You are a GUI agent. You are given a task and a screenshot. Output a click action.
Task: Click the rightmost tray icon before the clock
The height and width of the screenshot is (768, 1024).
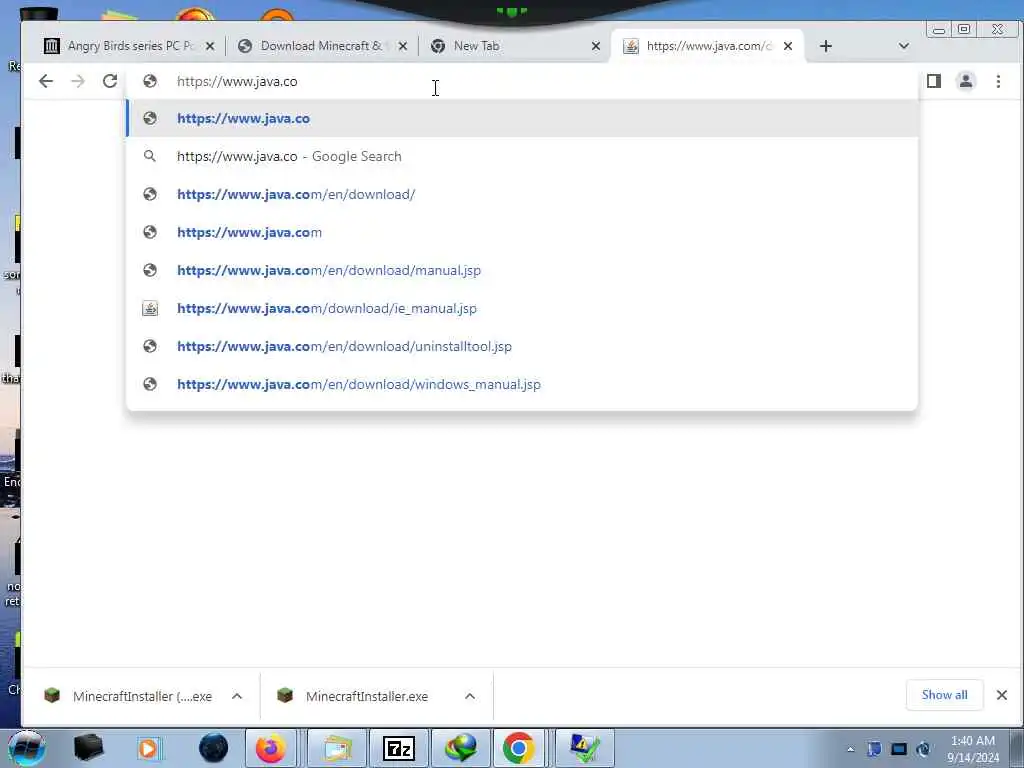pyautogui.click(x=923, y=749)
